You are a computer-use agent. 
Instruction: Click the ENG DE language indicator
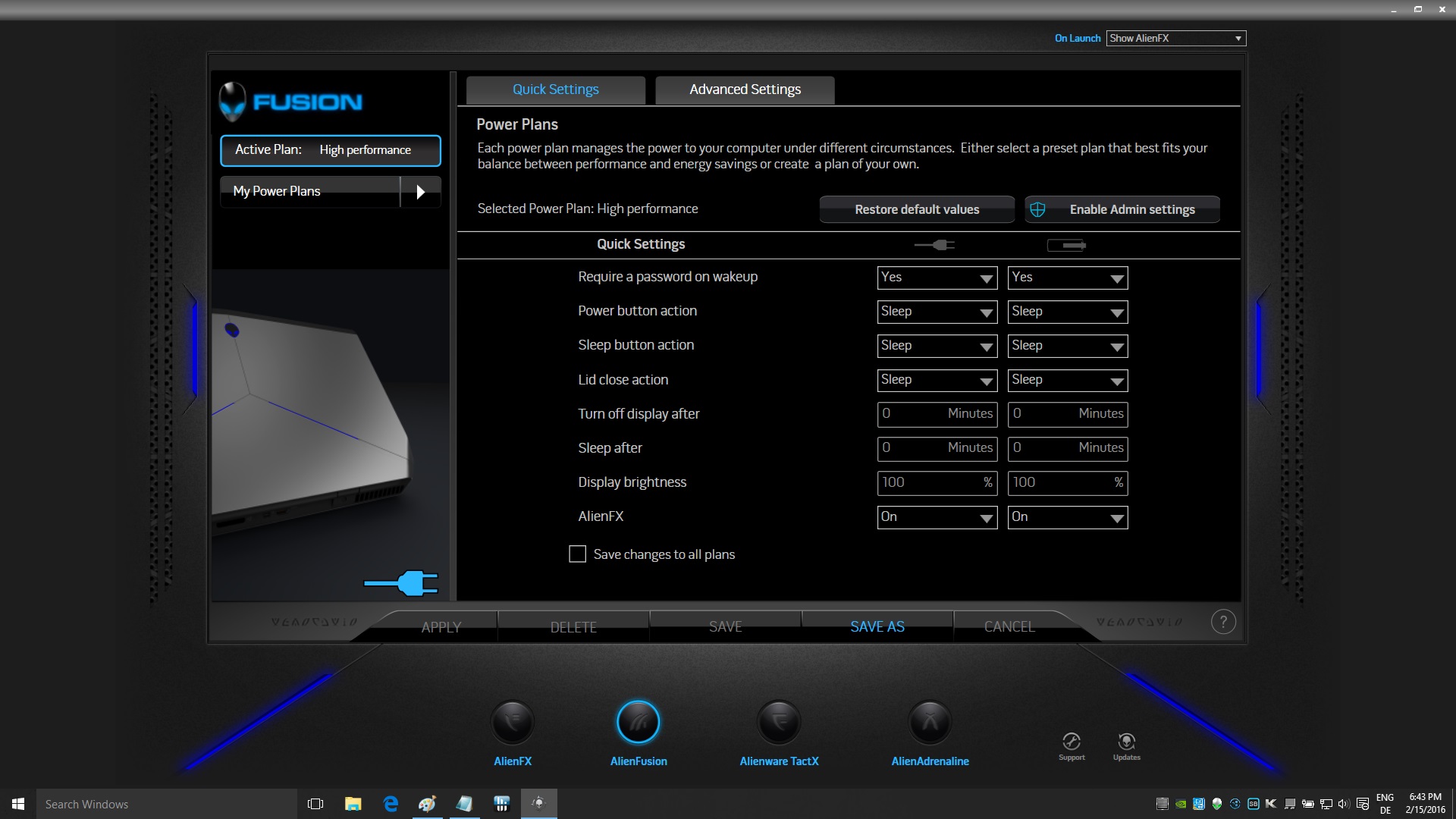point(1385,804)
